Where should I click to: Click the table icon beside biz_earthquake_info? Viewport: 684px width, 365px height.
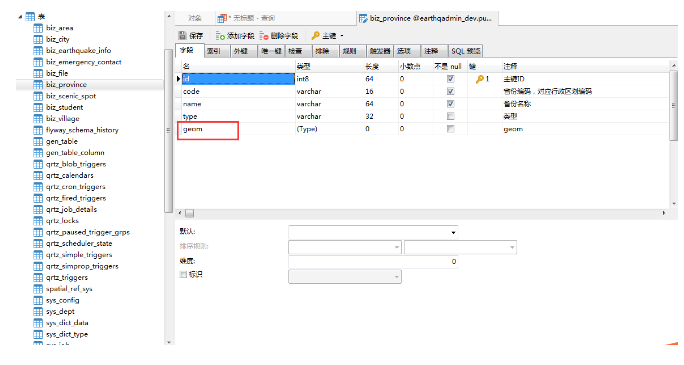click(38, 51)
